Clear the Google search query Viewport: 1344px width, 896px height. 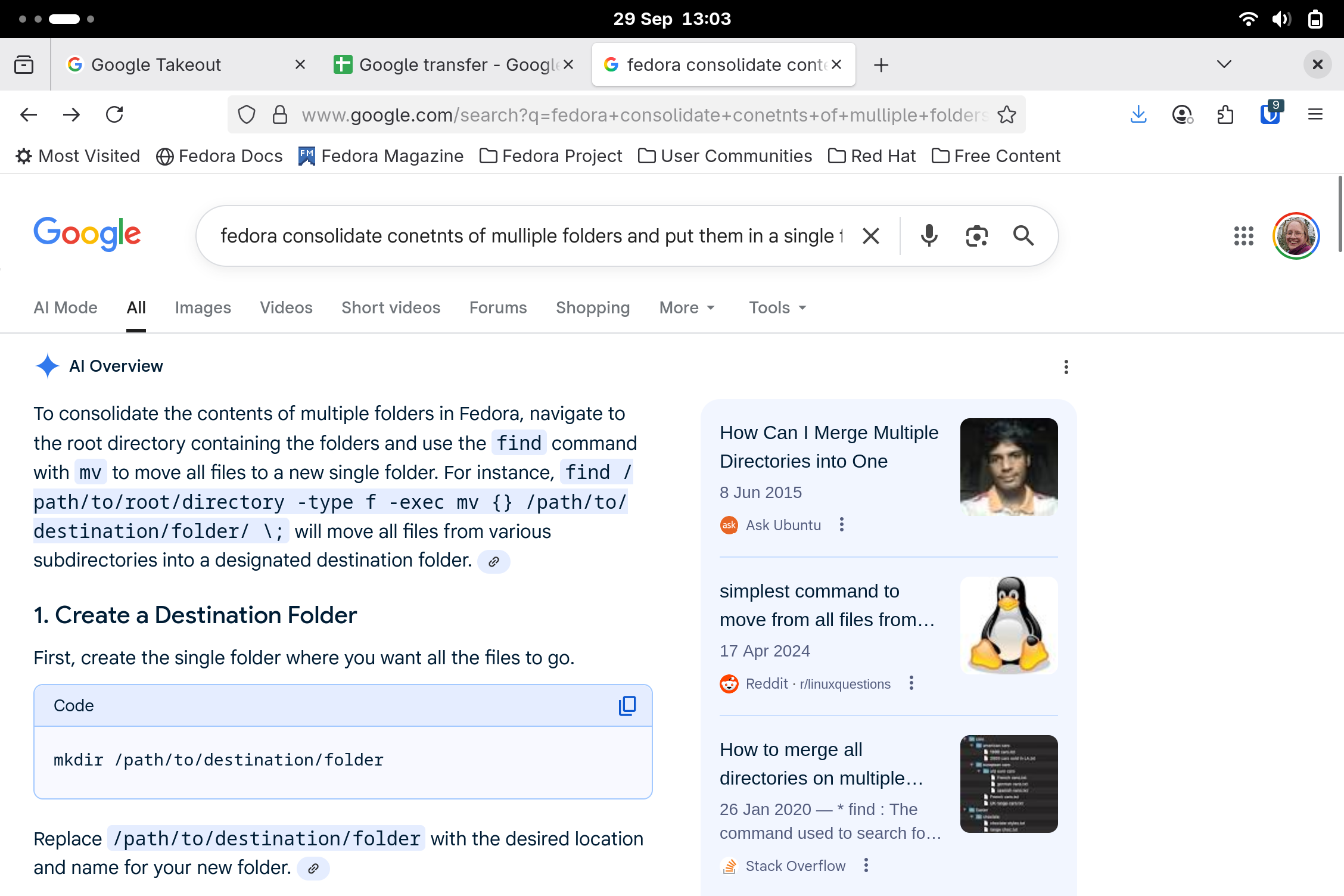pos(871,236)
